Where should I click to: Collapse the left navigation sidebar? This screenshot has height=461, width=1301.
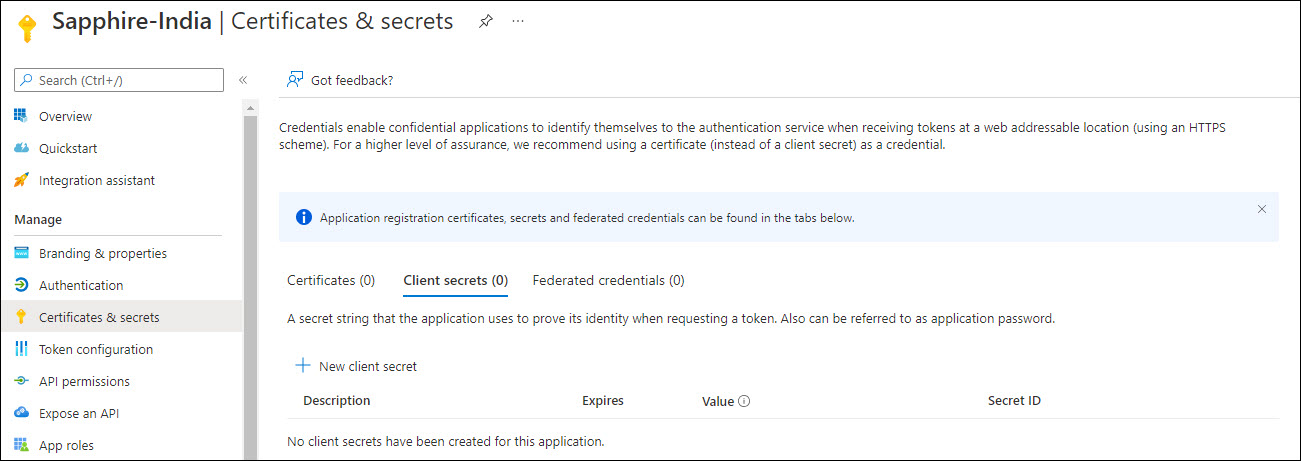pos(243,80)
